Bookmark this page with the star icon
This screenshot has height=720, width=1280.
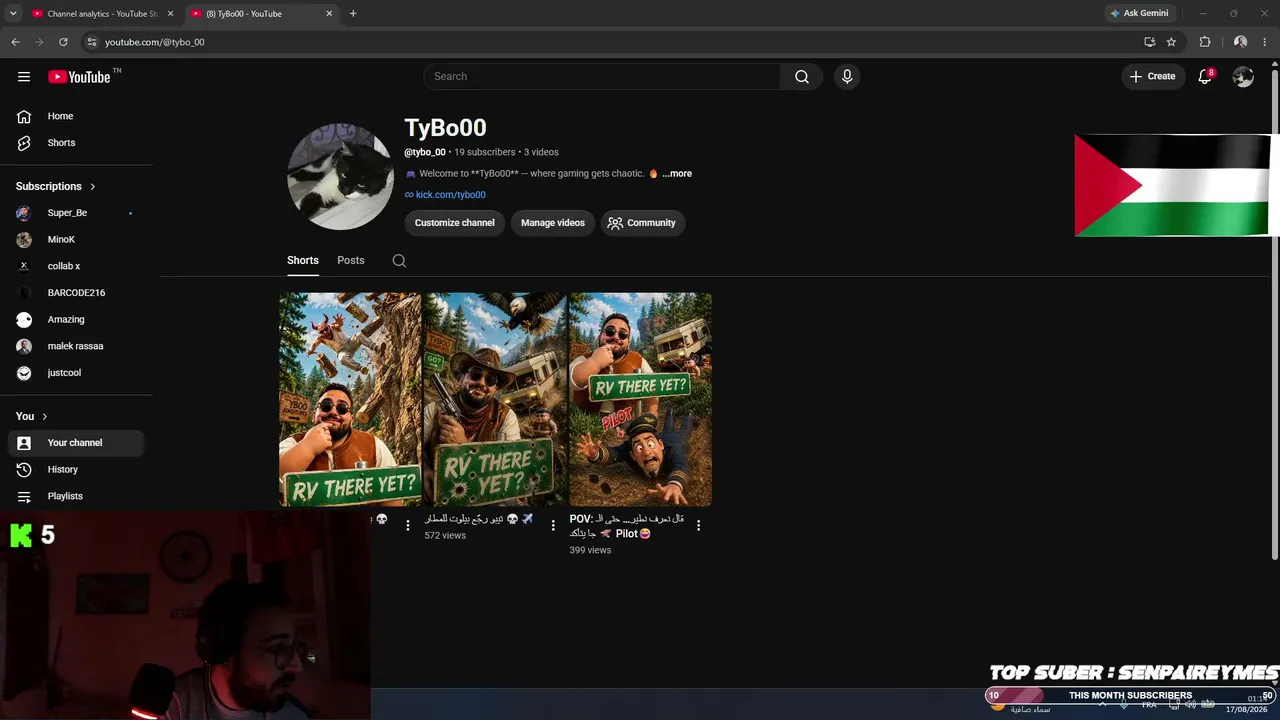click(x=1171, y=42)
